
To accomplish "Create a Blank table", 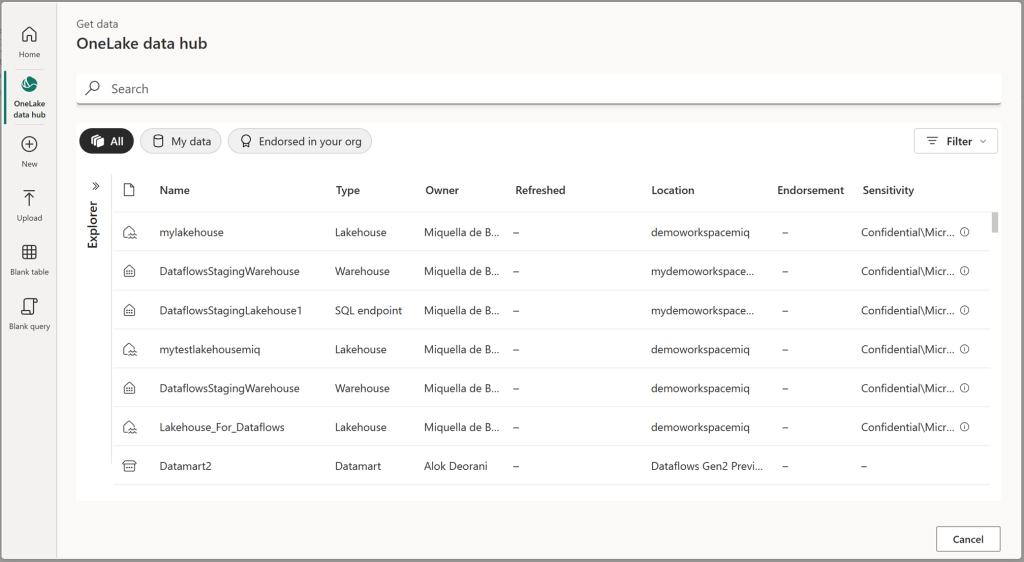I will pyautogui.click(x=29, y=259).
